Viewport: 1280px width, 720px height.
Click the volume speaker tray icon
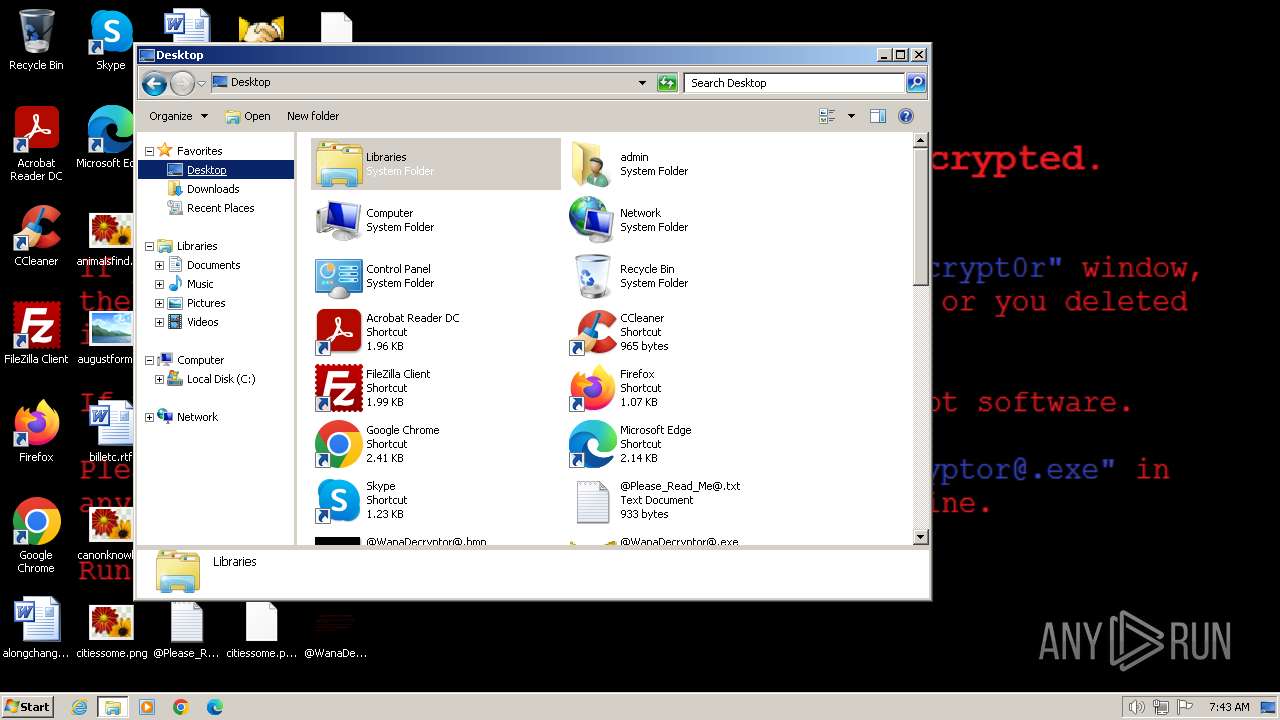click(1136, 707)
